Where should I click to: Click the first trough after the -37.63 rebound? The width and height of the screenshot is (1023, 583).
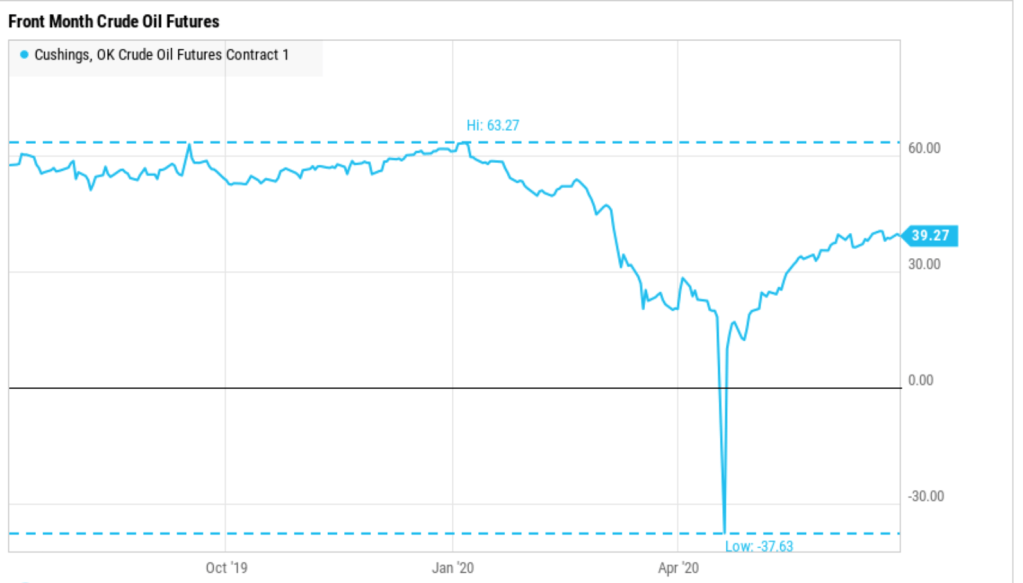744,340
